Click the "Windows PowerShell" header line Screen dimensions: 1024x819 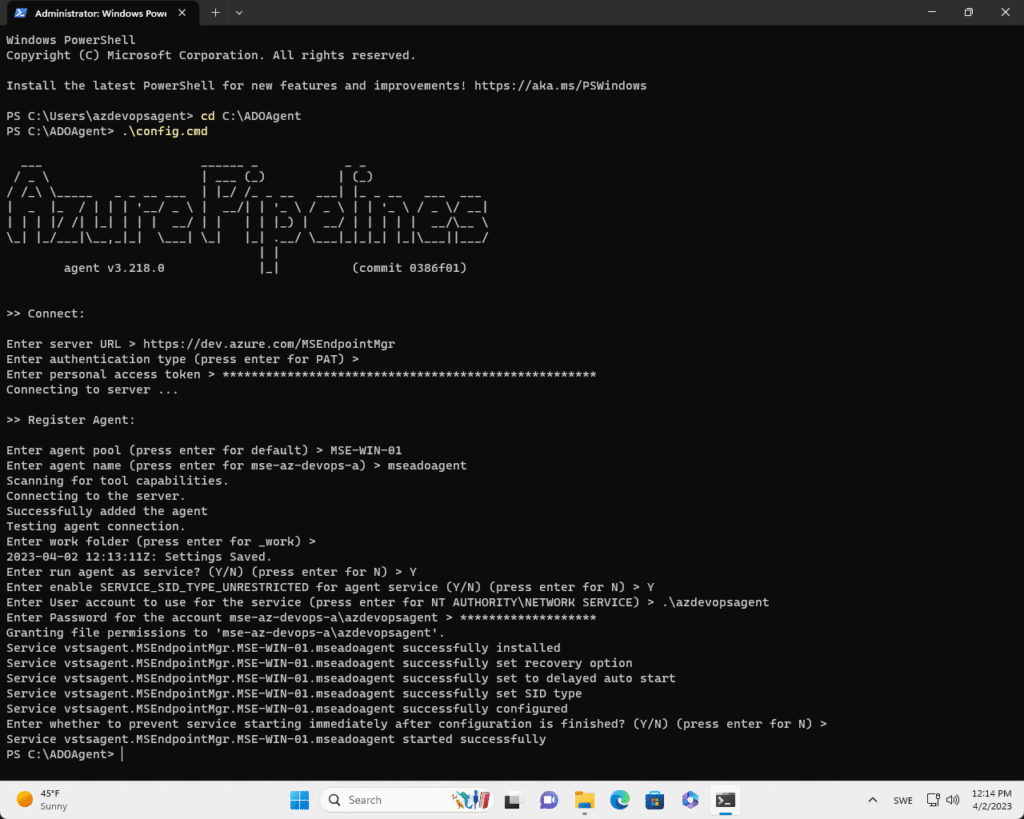point(71,40)
